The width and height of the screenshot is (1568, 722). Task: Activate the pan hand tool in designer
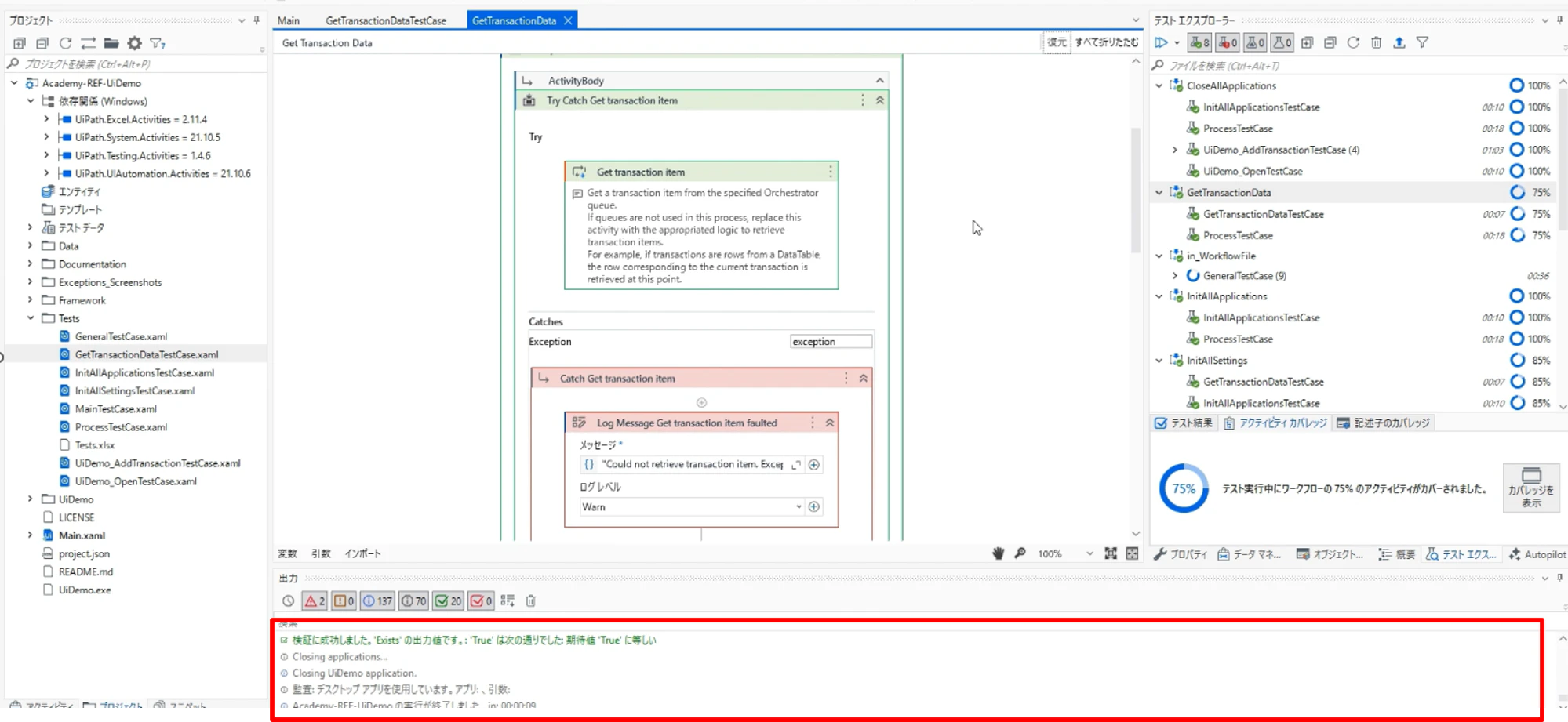998,553
